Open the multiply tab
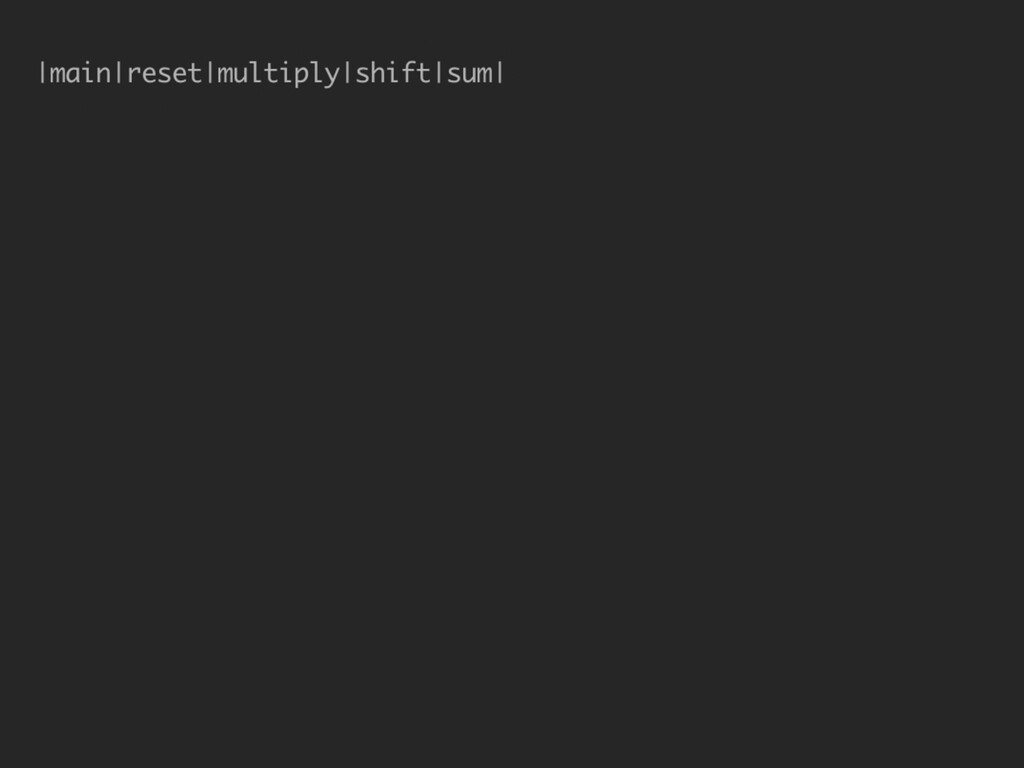Screen dimensions: 1024x768 point(278,74)
